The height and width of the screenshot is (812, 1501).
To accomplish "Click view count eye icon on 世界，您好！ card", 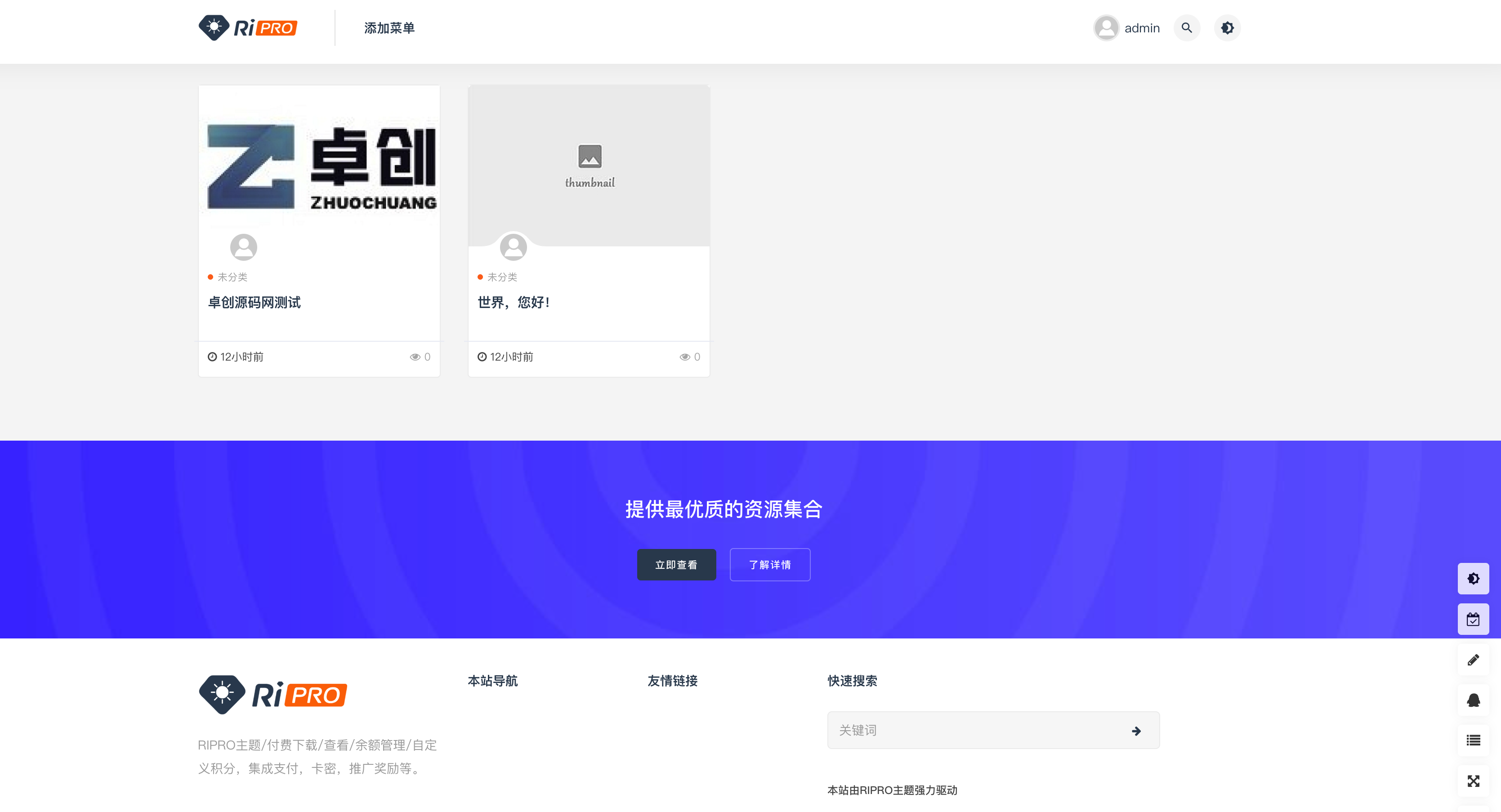I will click(685, 357).
